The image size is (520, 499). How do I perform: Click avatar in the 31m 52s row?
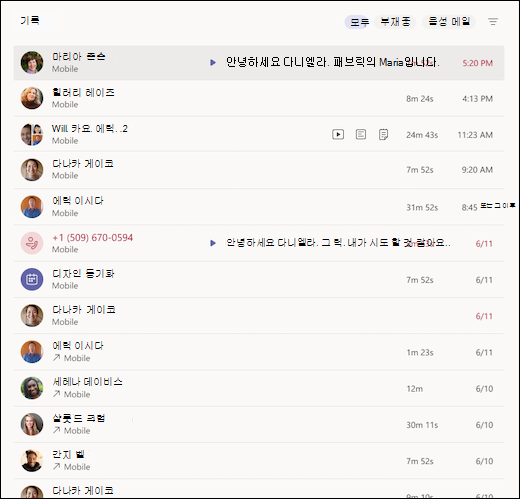[32, 207]
